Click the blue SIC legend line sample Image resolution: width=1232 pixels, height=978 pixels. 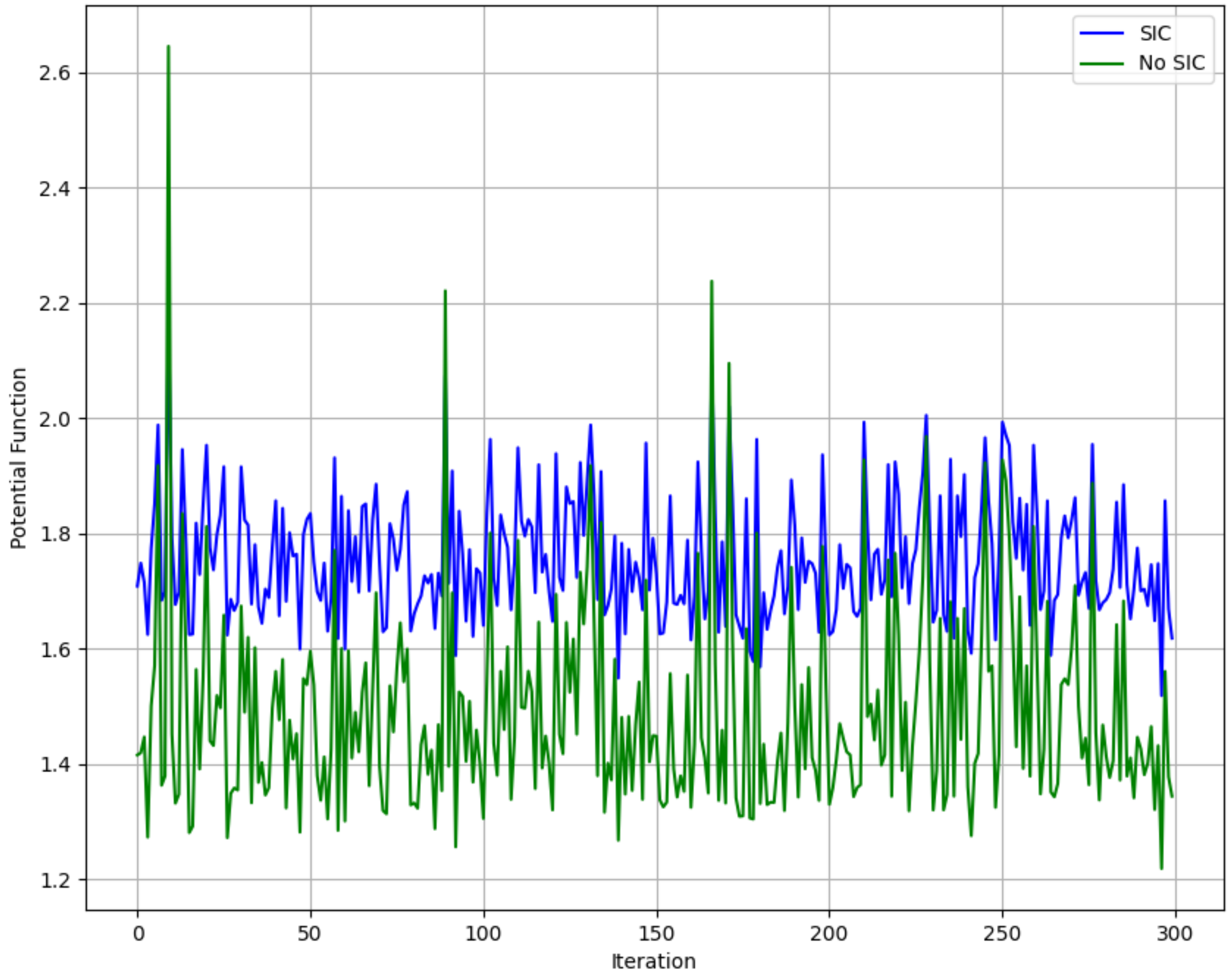click(1102, 34)
